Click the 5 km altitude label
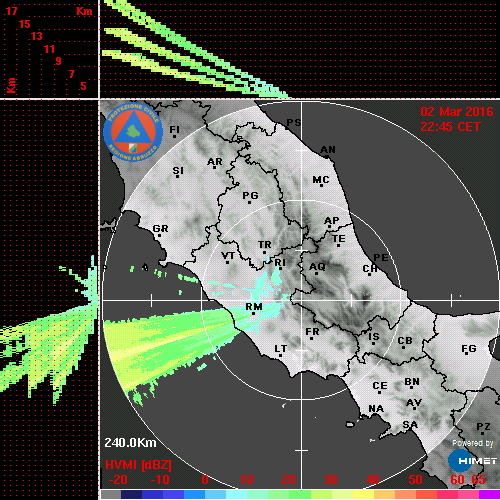500x500 pixels. 83,86
